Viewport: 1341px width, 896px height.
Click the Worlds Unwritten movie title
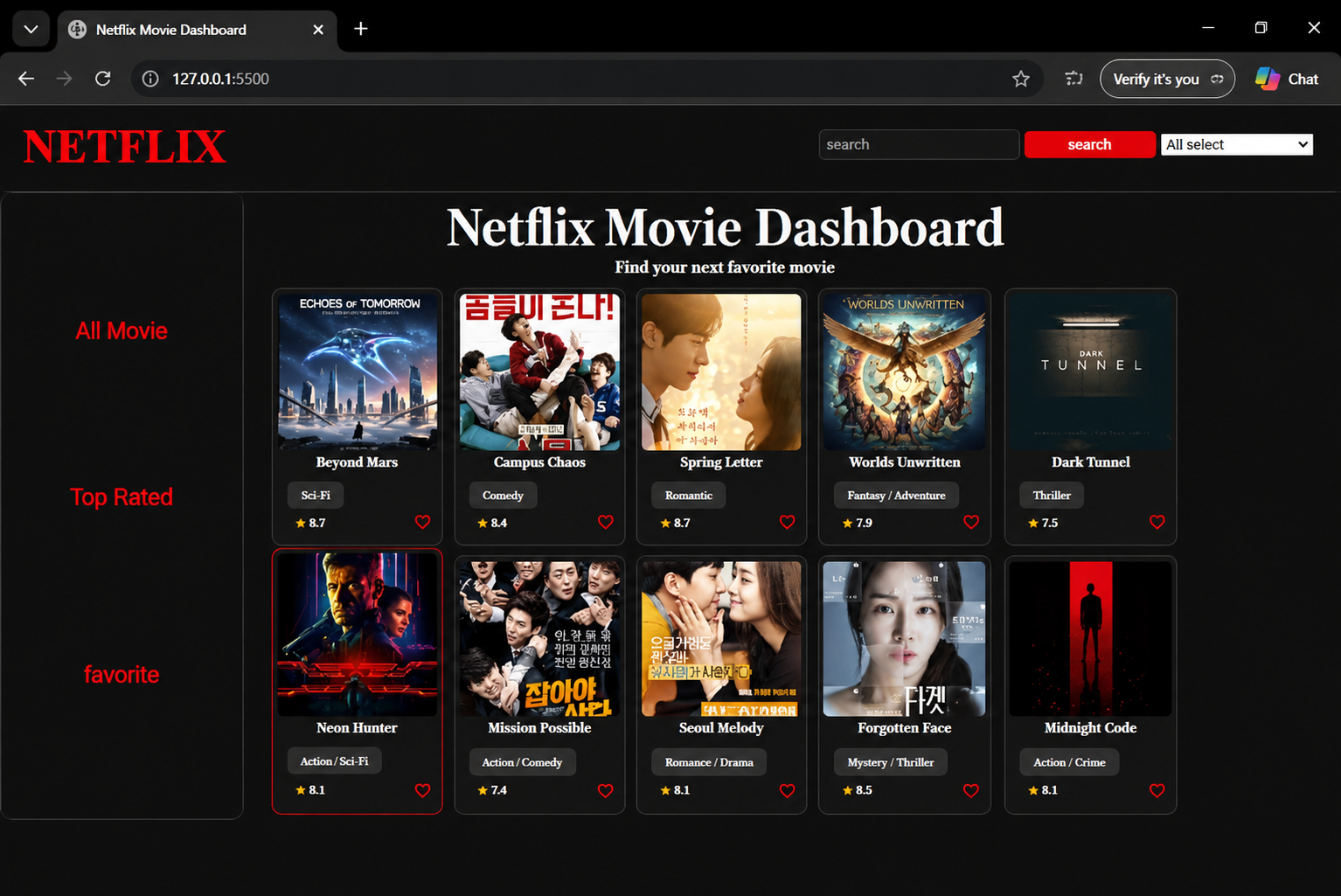905,462
